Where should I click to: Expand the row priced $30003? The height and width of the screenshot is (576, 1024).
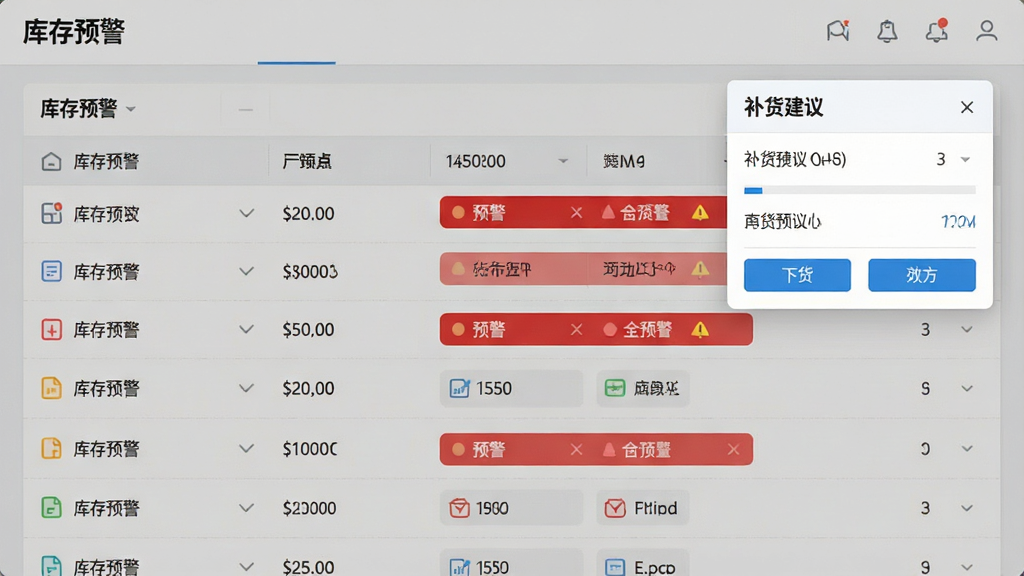[246, 271]
